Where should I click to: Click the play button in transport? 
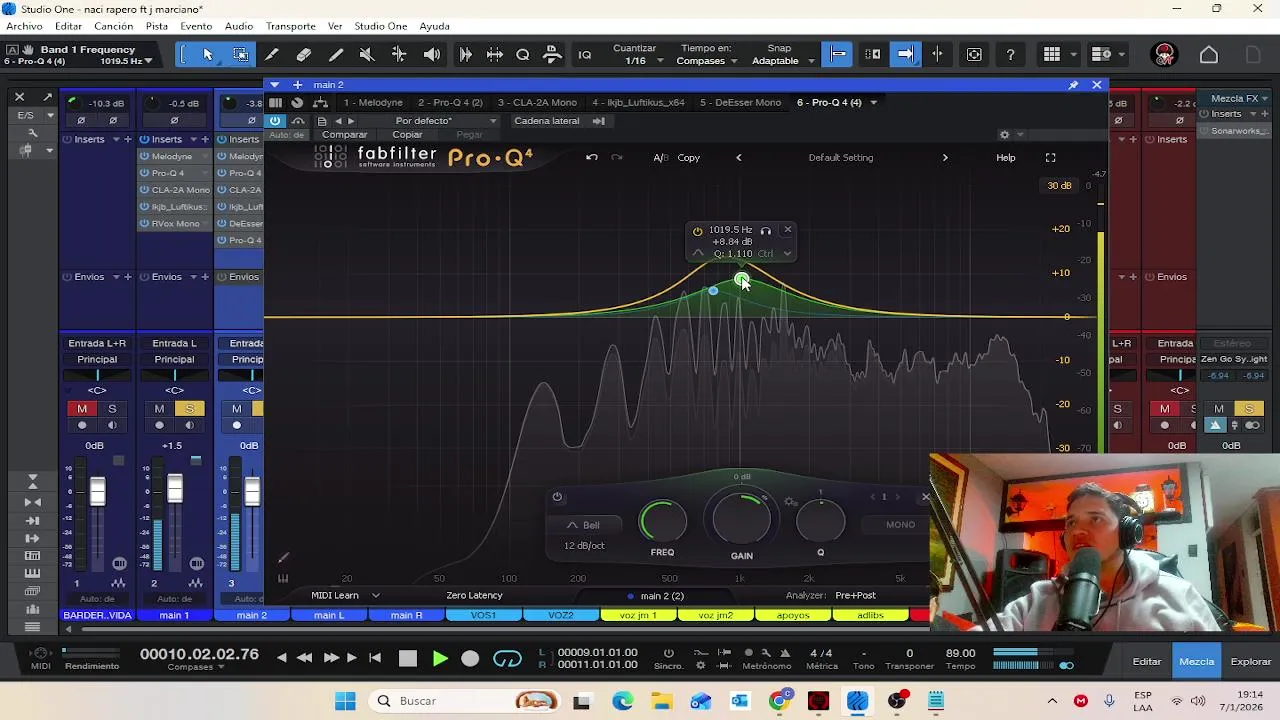[440, 658]
